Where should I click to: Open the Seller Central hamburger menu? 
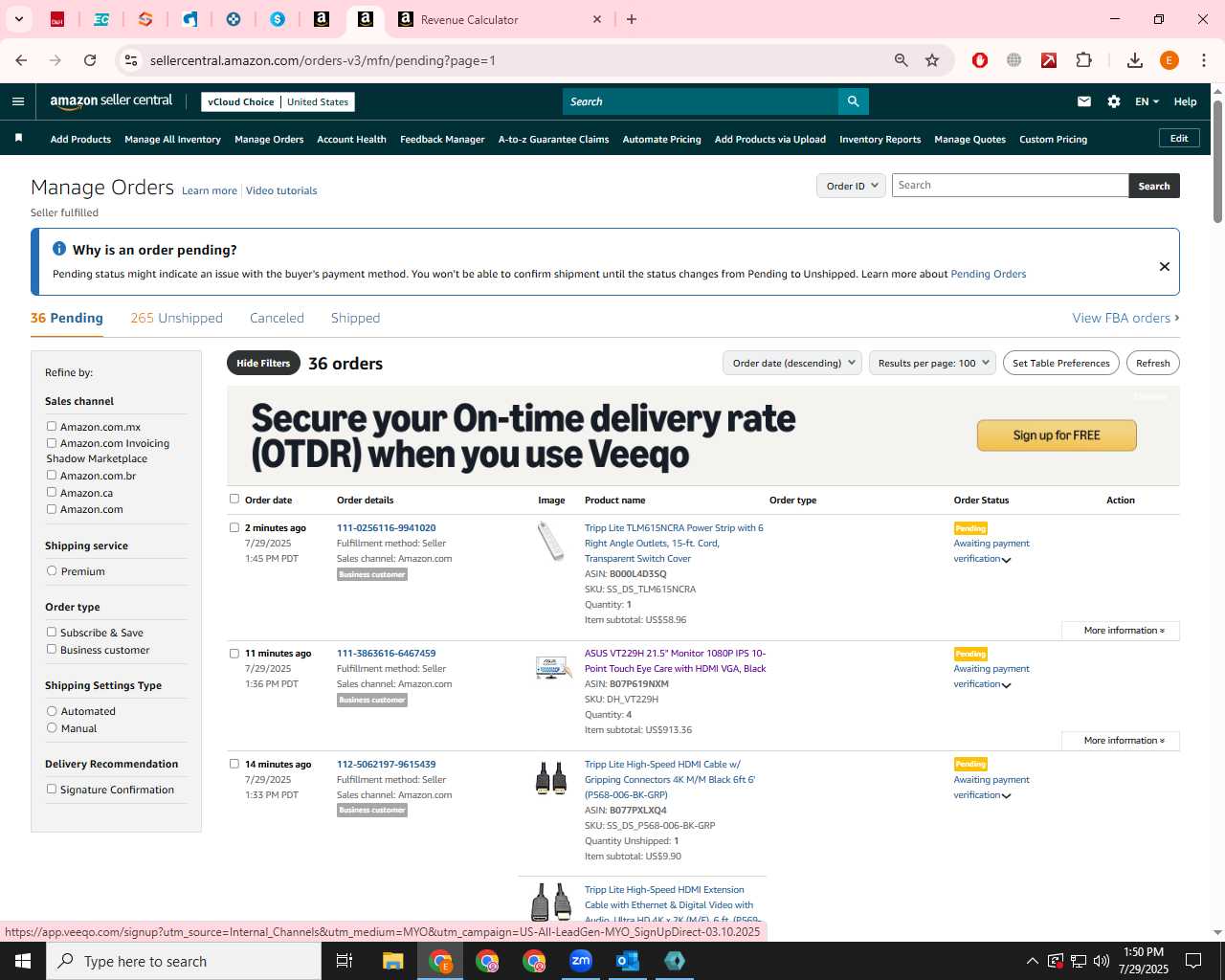(x=18, y=101)
